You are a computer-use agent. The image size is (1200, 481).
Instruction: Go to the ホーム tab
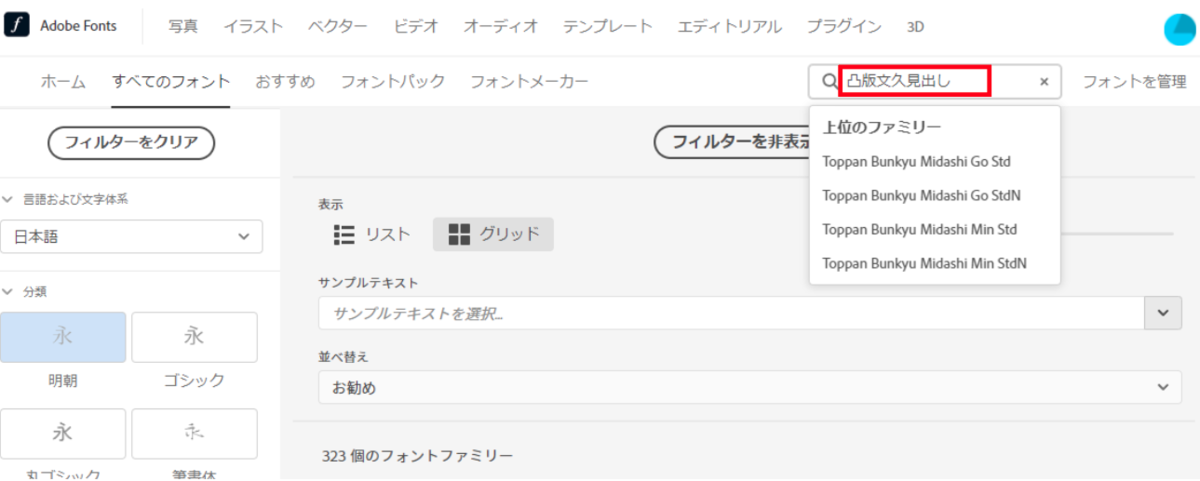(63, 82)
